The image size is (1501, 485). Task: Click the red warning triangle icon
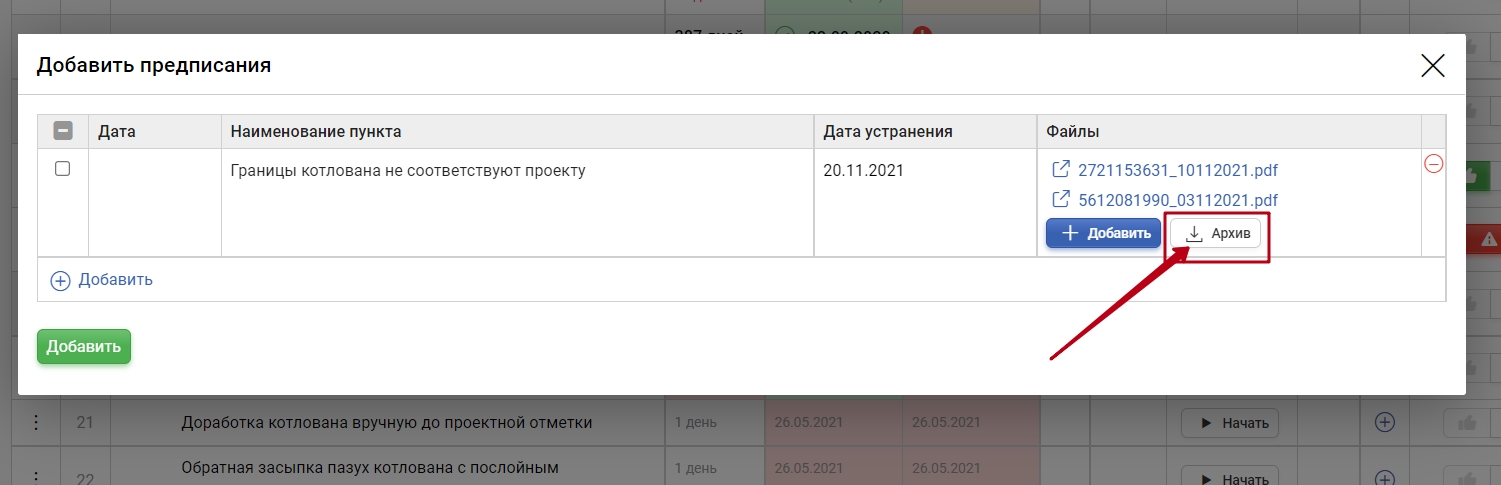pos(1489,239)
